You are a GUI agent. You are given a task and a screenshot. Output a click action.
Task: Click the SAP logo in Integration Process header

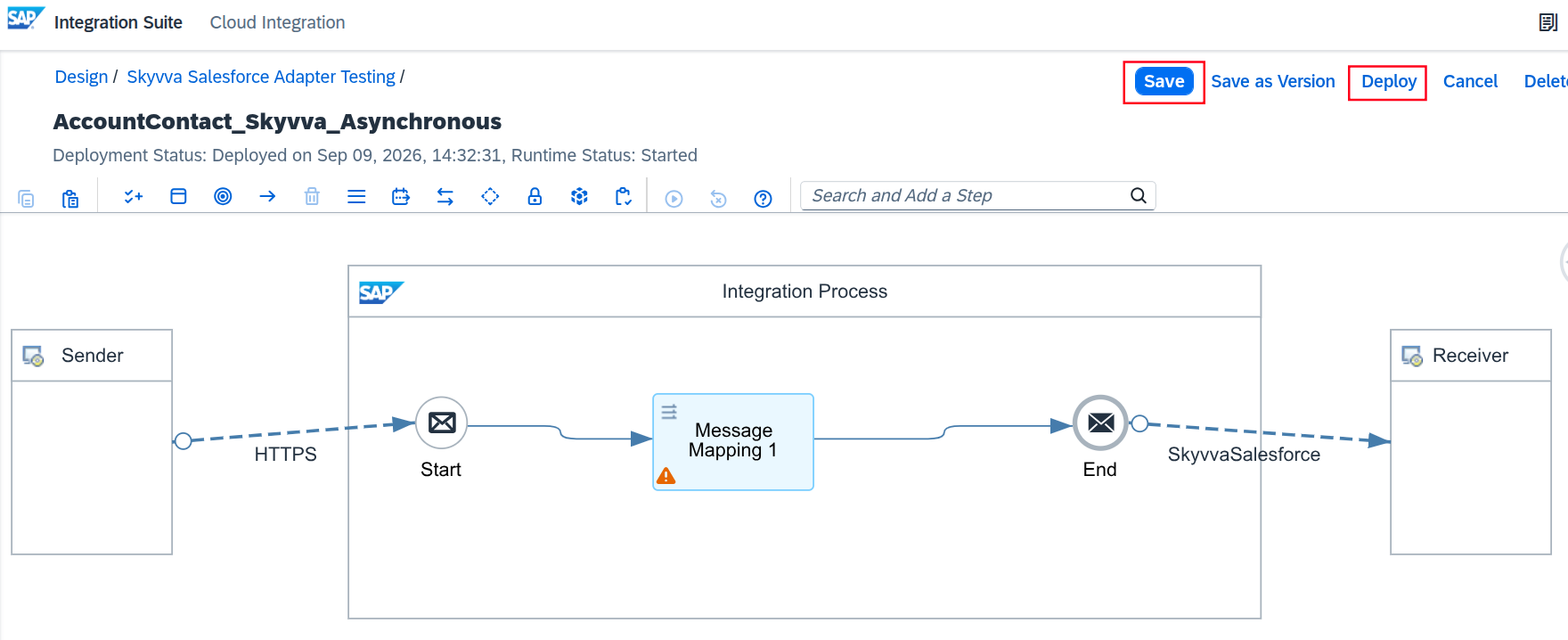coord(381,292)
